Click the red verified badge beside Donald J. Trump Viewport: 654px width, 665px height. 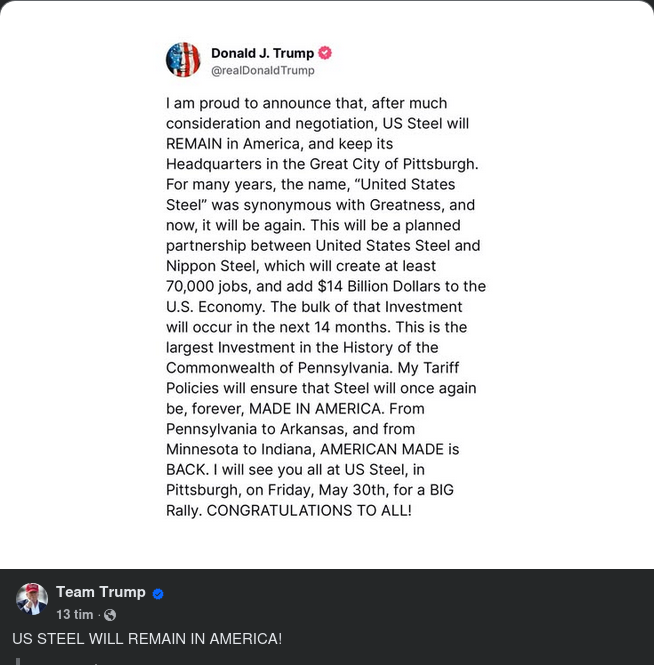tap(325, 53)
